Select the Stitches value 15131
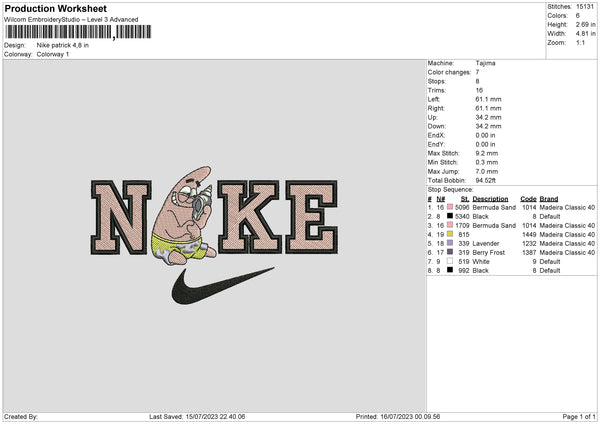The width and height of the screenshot is (600, 424). [585, 7]
